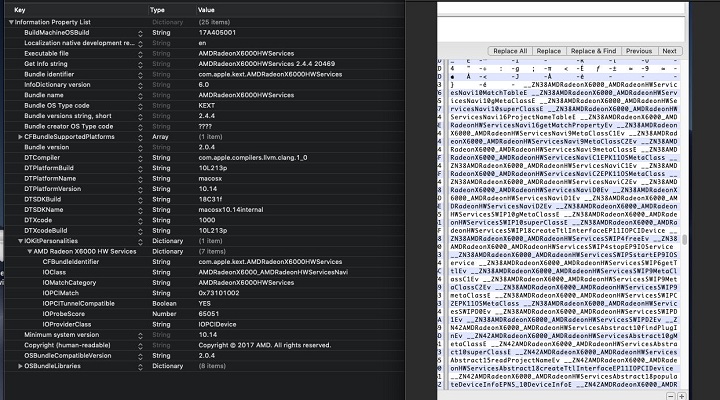
Task: Select the IOPCITunnelCompatible value YES
Action: [x=205, y=304]
